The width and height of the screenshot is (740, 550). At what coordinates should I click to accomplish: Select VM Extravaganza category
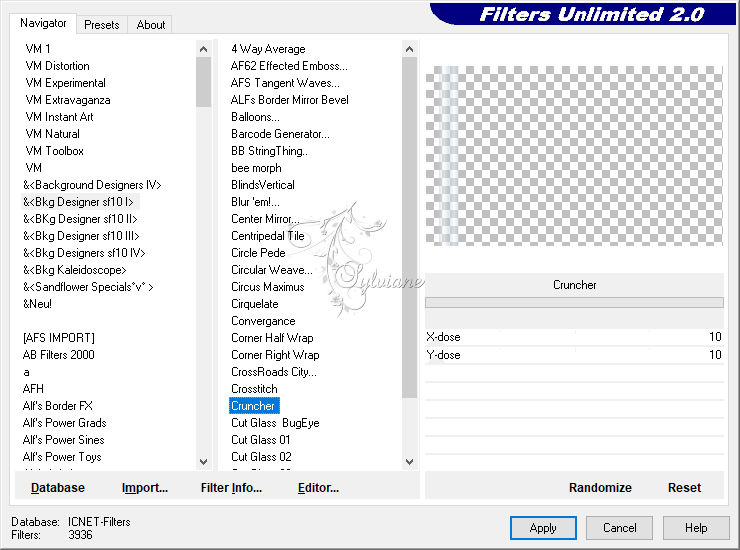pos(68,100)
